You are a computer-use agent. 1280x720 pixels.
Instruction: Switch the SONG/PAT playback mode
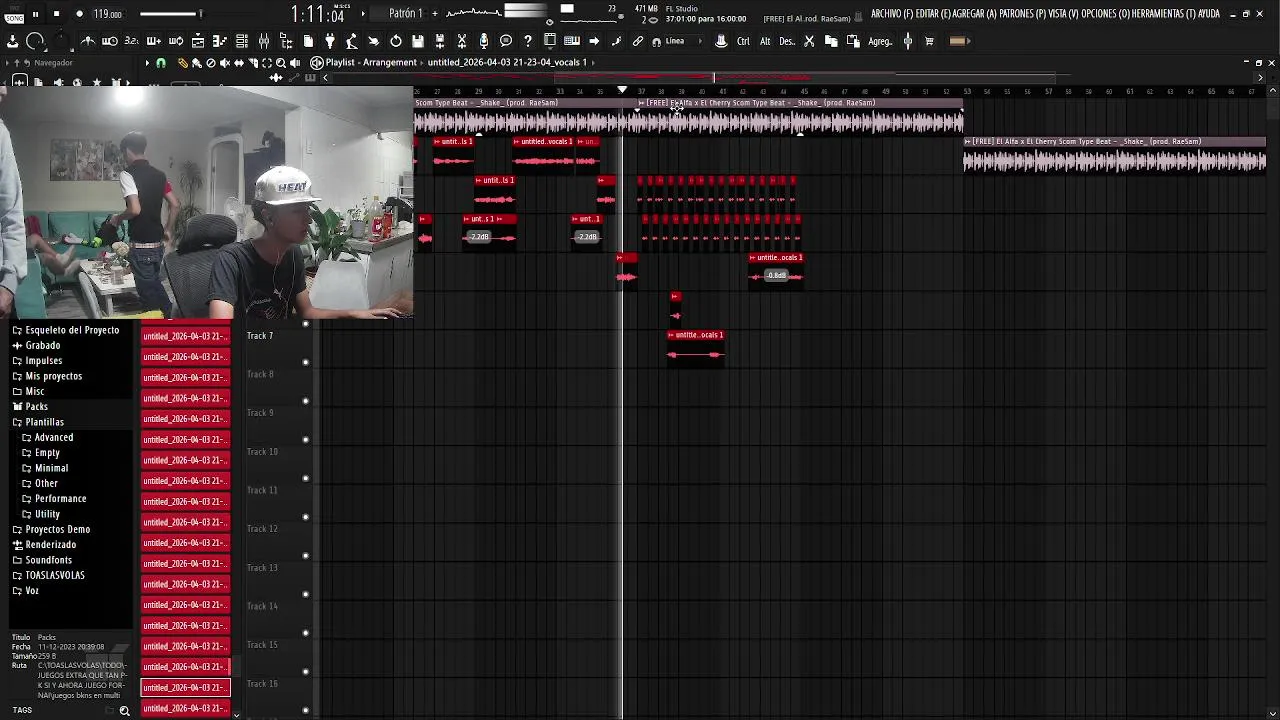(x=13, y=14)
